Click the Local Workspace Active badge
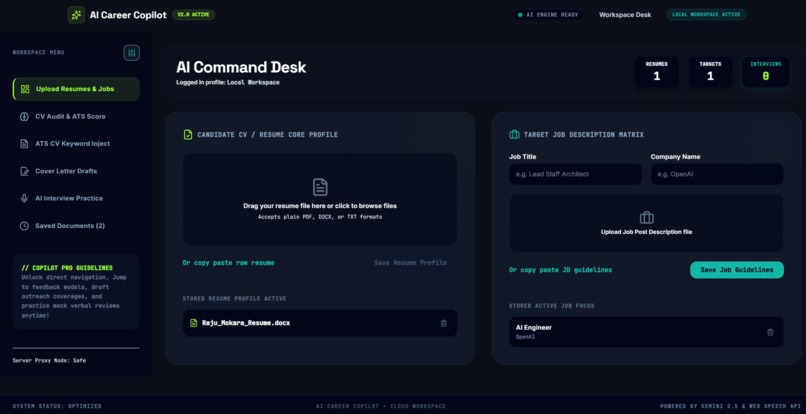806x414 pixels. (x=706, y=14)
